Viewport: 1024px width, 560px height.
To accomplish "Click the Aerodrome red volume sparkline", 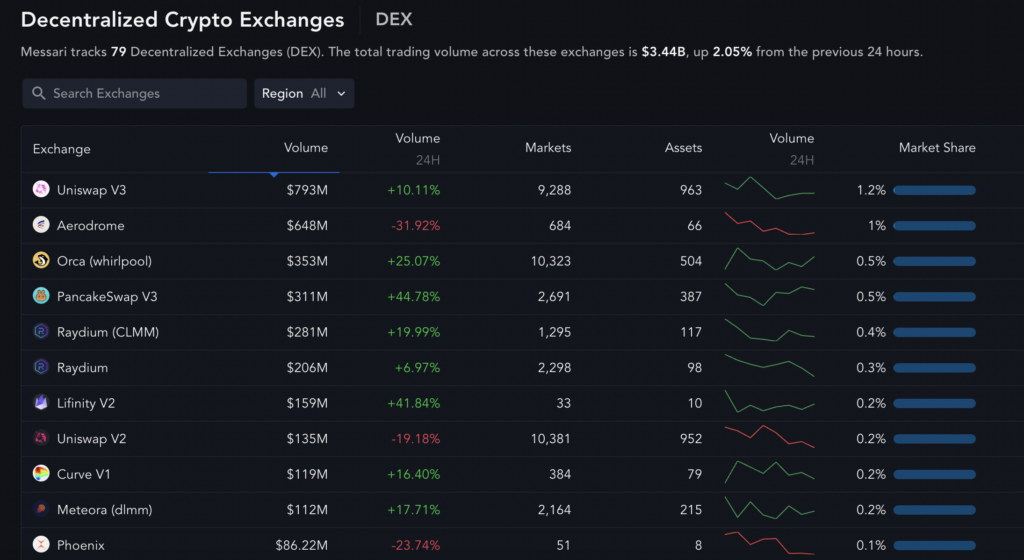I will (x=769, y=224).
